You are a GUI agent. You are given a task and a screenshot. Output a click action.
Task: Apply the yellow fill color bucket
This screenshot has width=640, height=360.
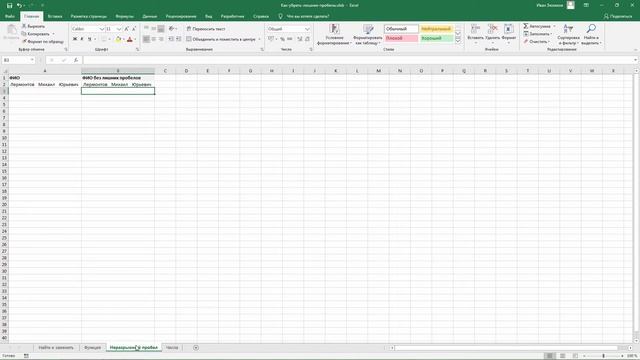[118, 39]
